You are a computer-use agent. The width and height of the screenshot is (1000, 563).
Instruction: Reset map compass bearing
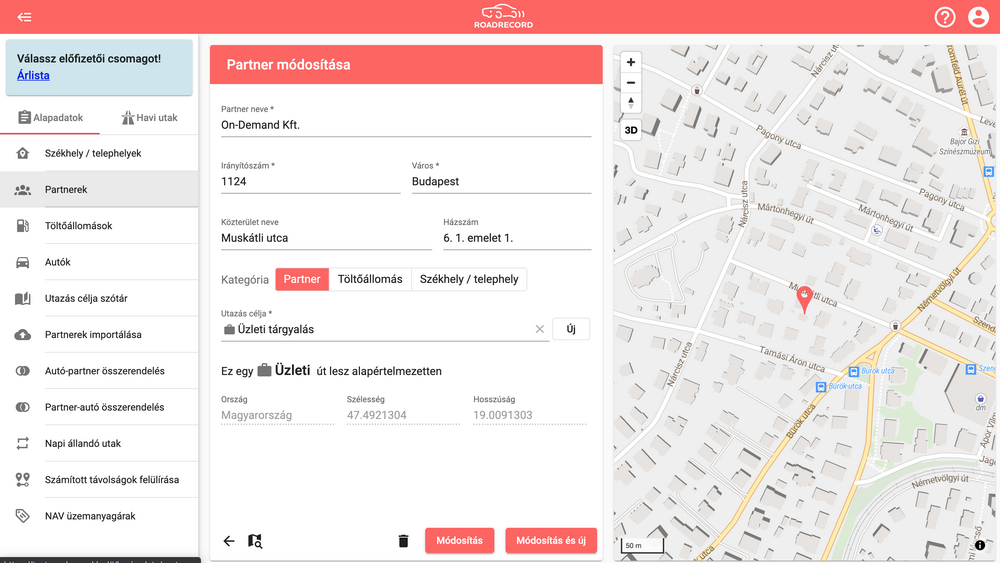click(631, 103)
